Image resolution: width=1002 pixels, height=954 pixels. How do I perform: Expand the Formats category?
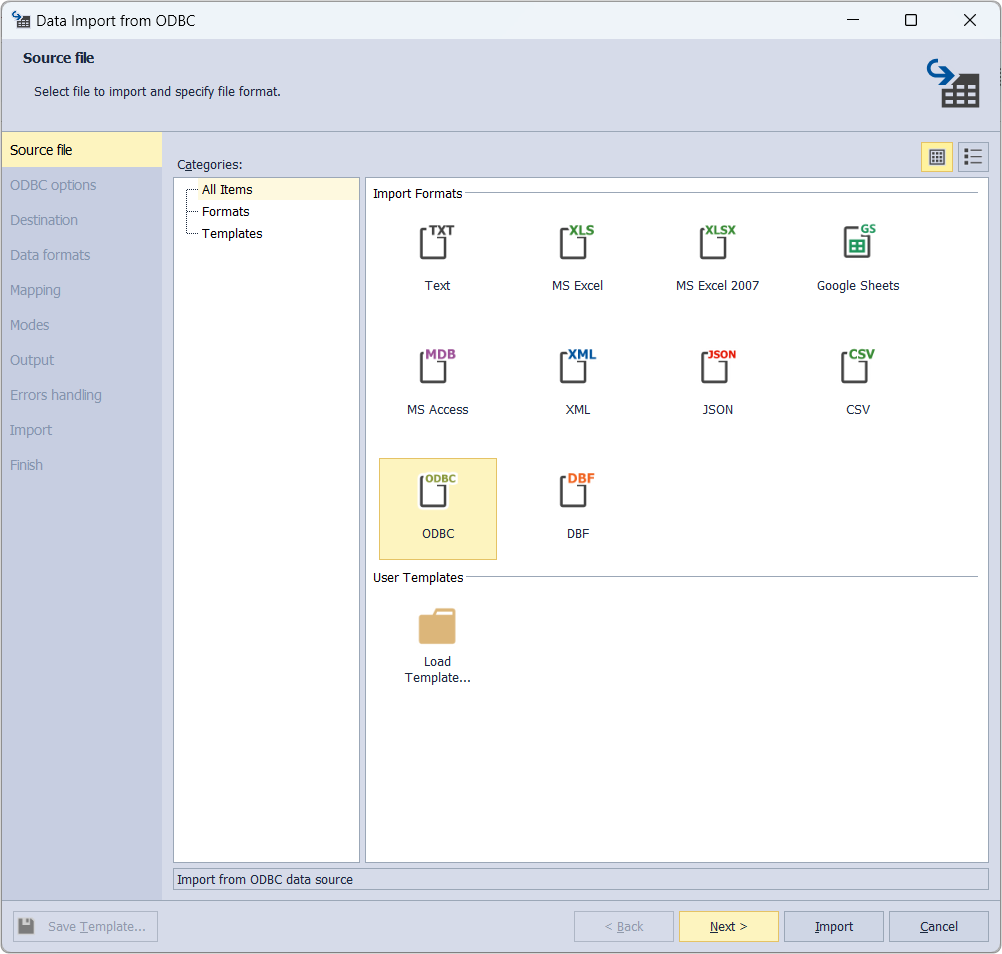pyautogui.click(x=225, y=211)
